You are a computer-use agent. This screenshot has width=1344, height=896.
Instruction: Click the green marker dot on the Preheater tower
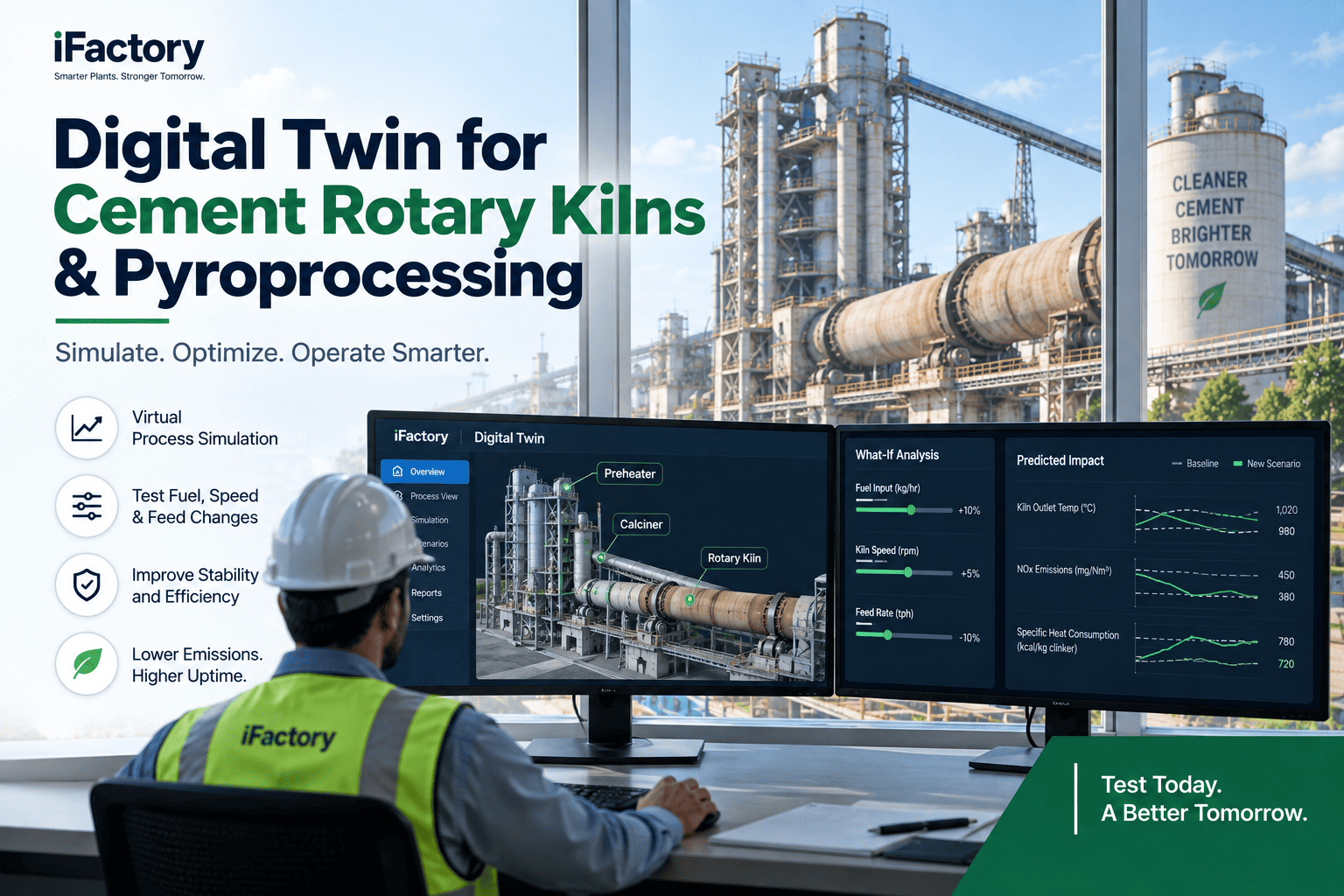pyautogui.click(x=566, y=486)
